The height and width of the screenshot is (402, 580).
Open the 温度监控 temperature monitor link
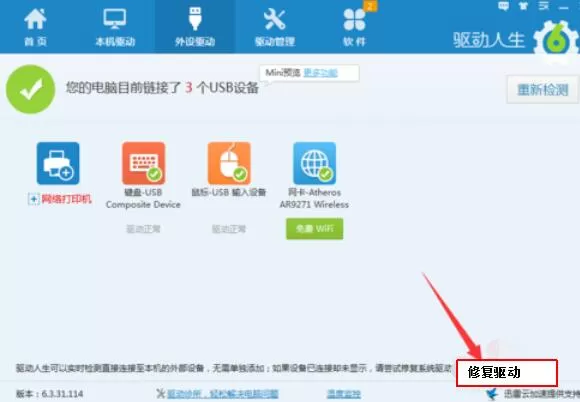pos(344,394)
